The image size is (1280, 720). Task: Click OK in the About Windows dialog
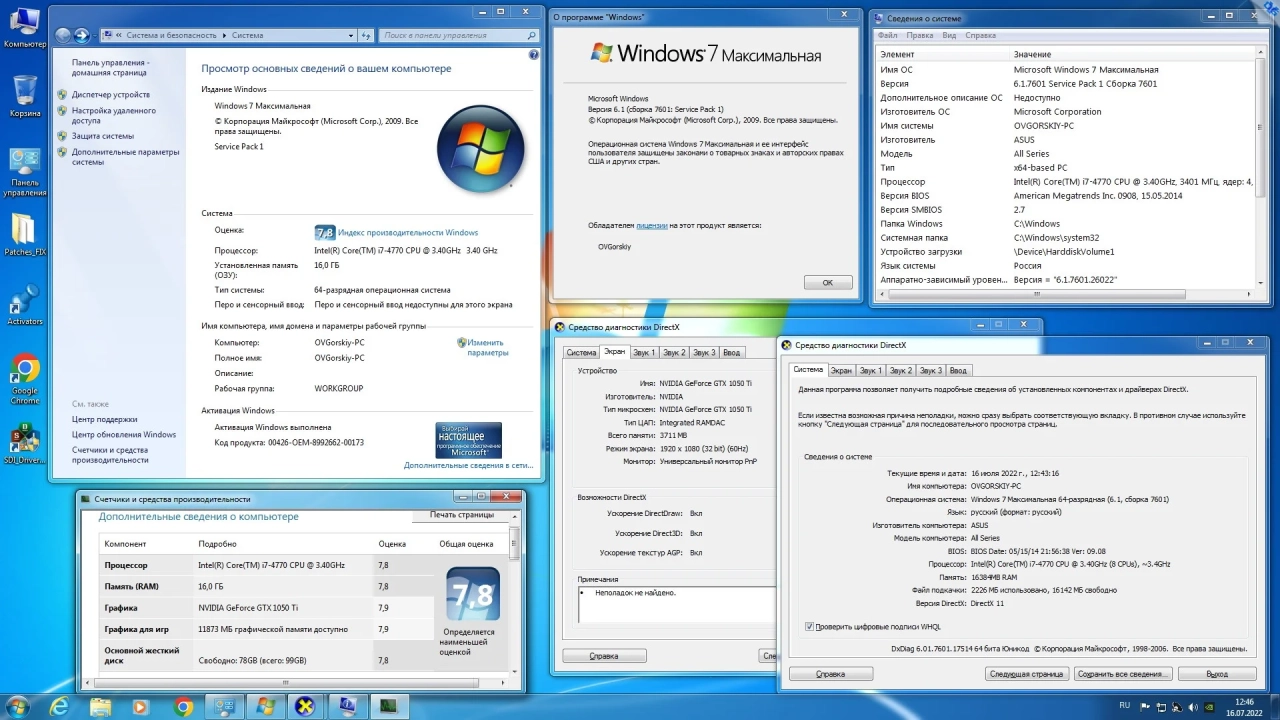[828, 283]
